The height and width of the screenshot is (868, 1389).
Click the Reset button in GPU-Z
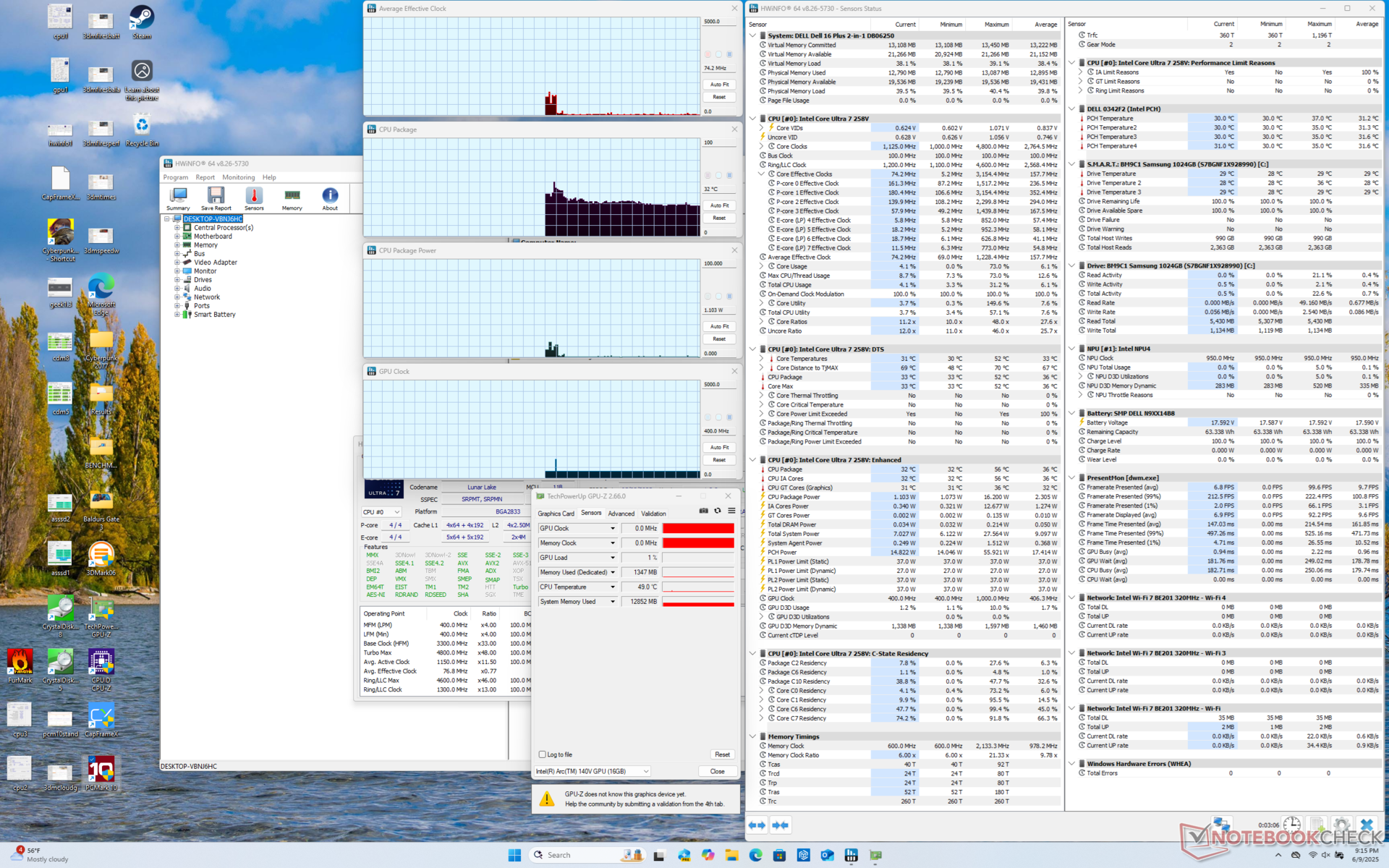(721, 754)
